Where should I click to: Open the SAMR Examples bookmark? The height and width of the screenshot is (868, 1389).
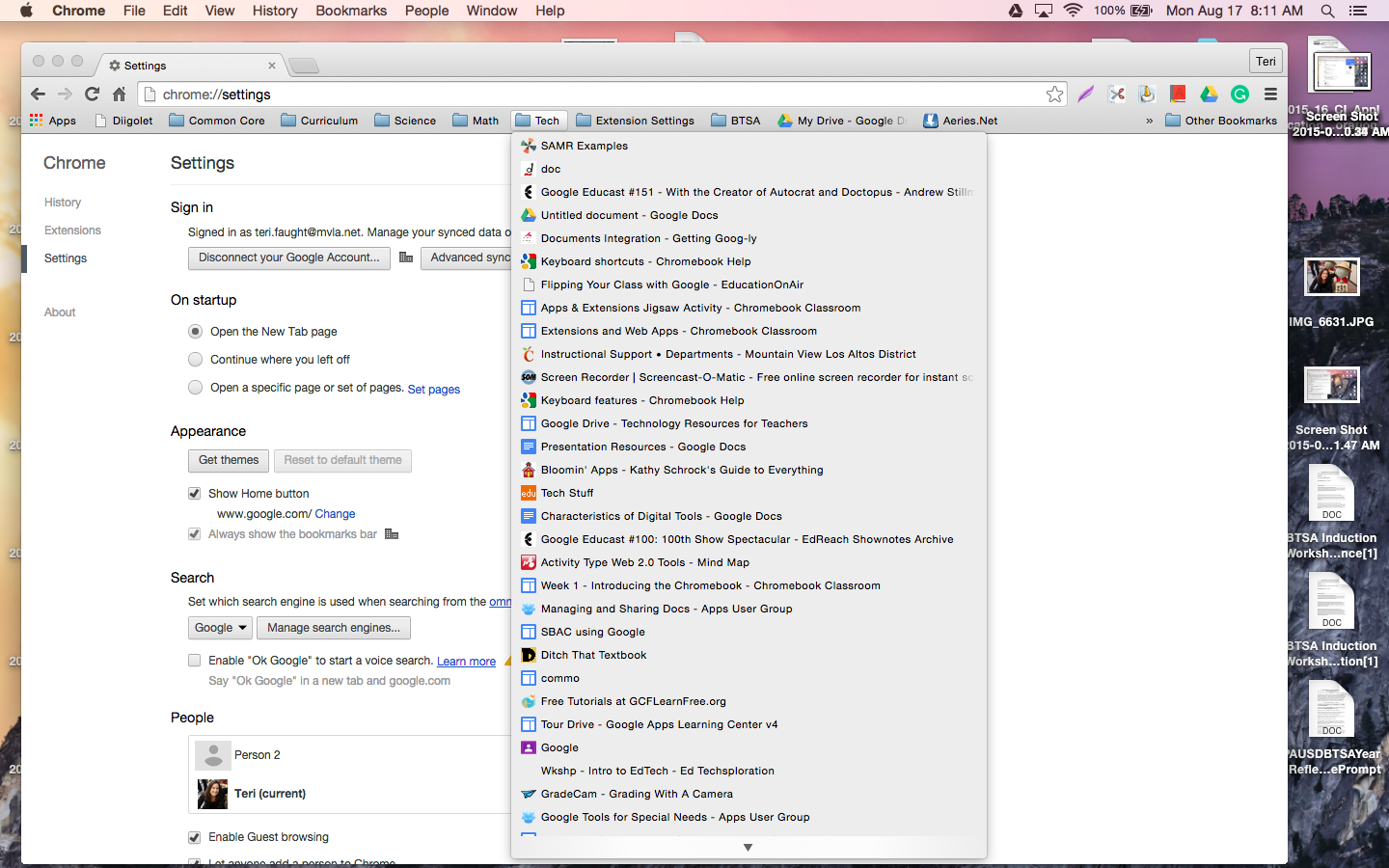pyautogui.click(x=749, y=146)
